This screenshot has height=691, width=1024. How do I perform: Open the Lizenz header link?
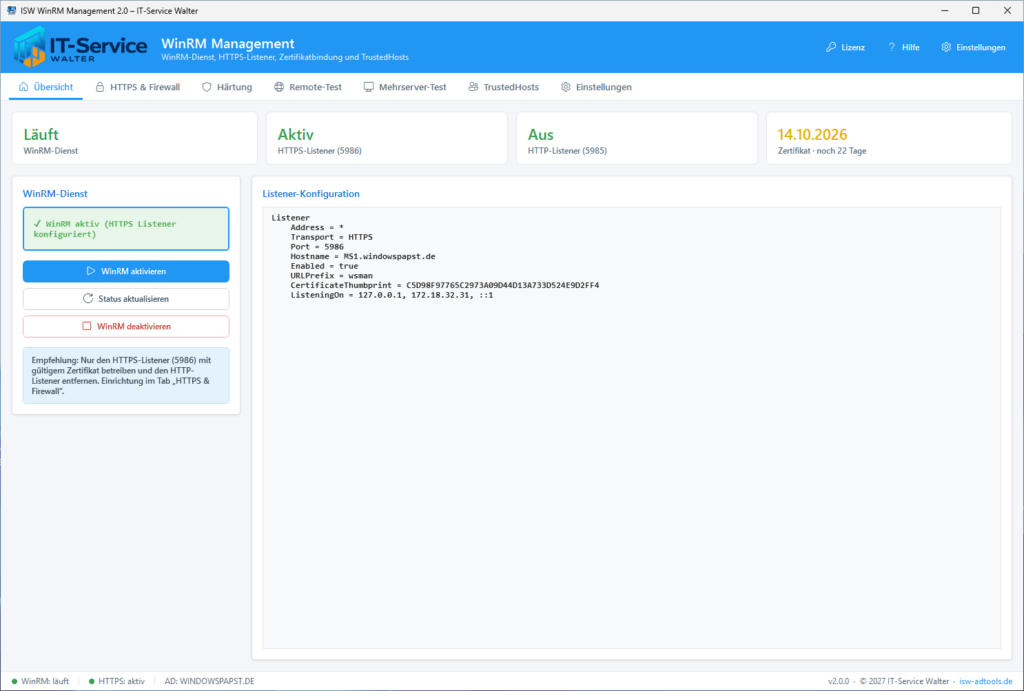point(845,47)
